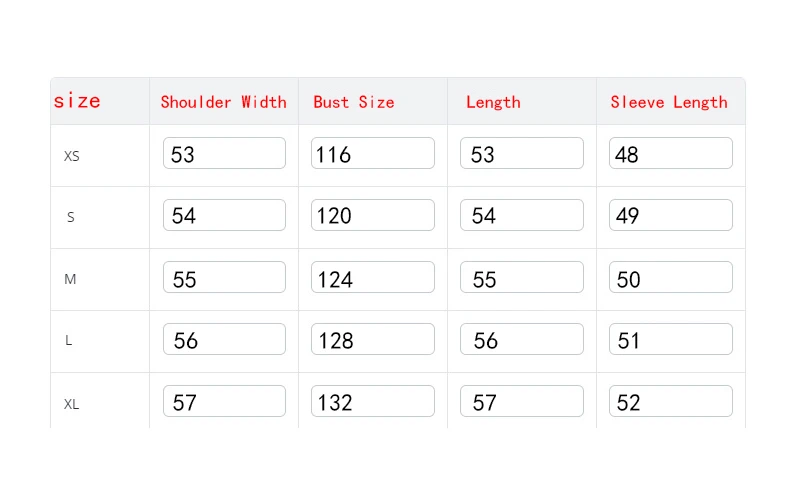Click the XL Bust Size field showing 132

pos(373,402)
